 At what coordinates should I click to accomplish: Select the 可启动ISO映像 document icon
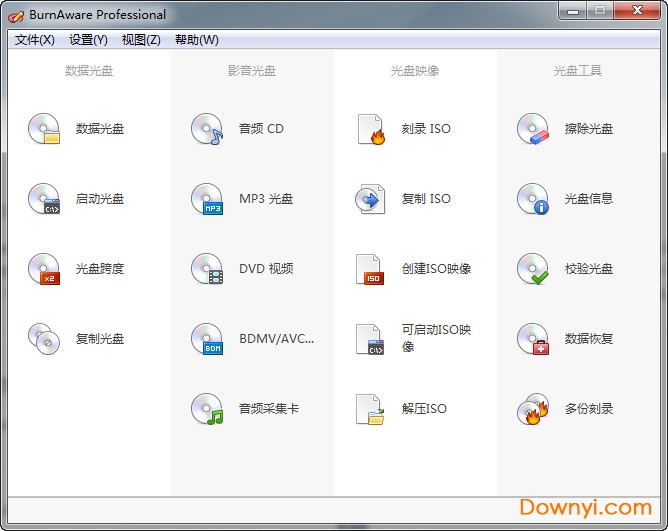(x=370, y=339)
